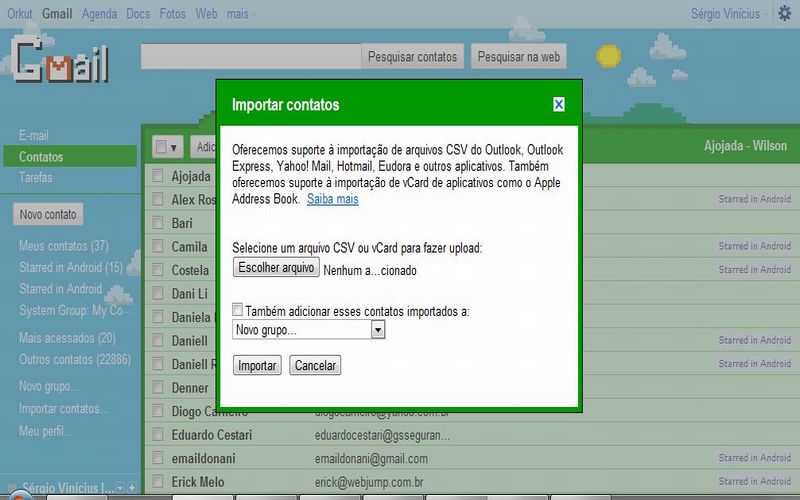Close the Importar contatos dialog
Viewport: 800px width, 500px height.
coord(559,104)
